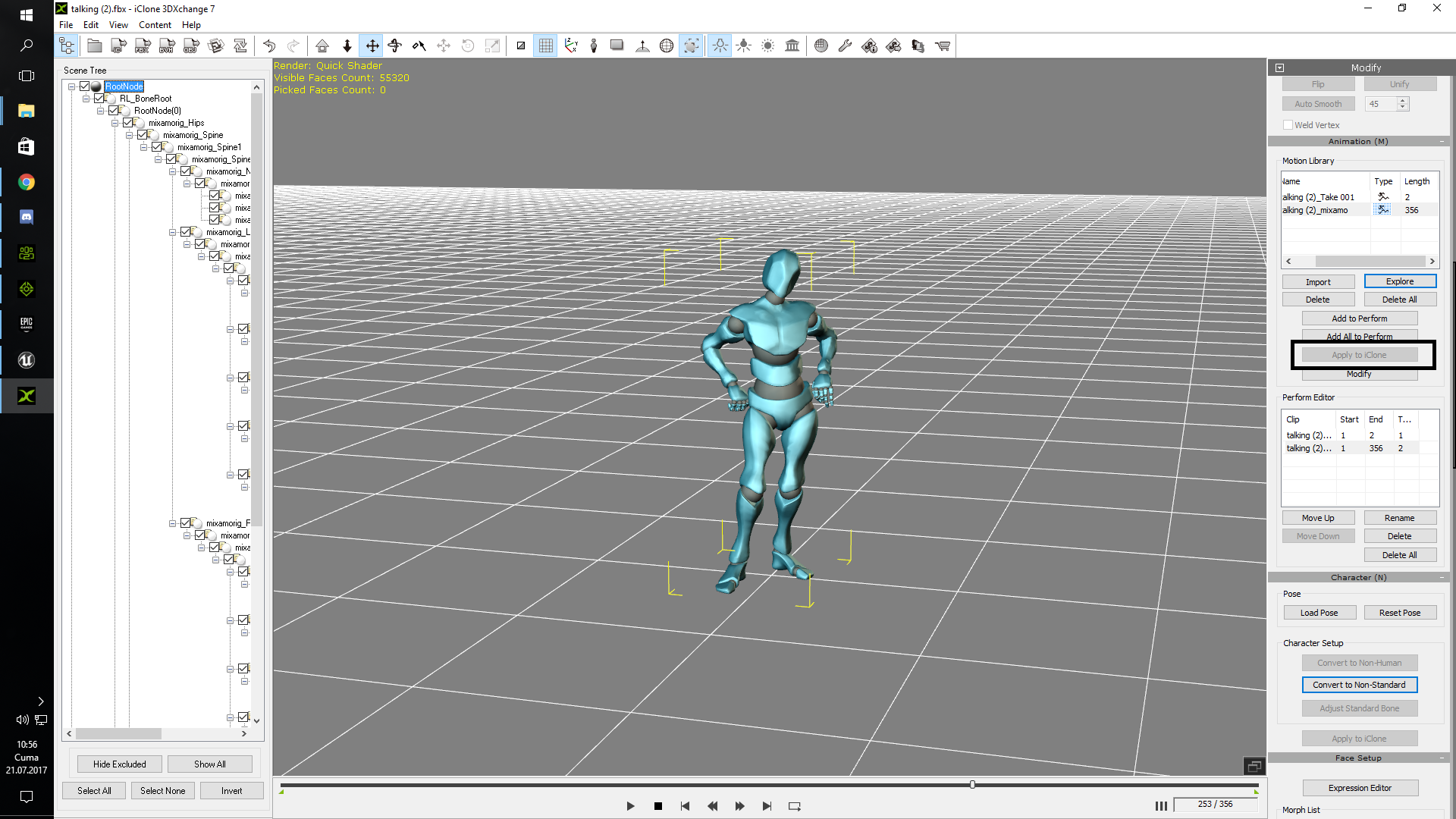Click the Explore button
Image resolution: width=1456 pixels, height=819 pixels.
click(x=1400, y=281)
